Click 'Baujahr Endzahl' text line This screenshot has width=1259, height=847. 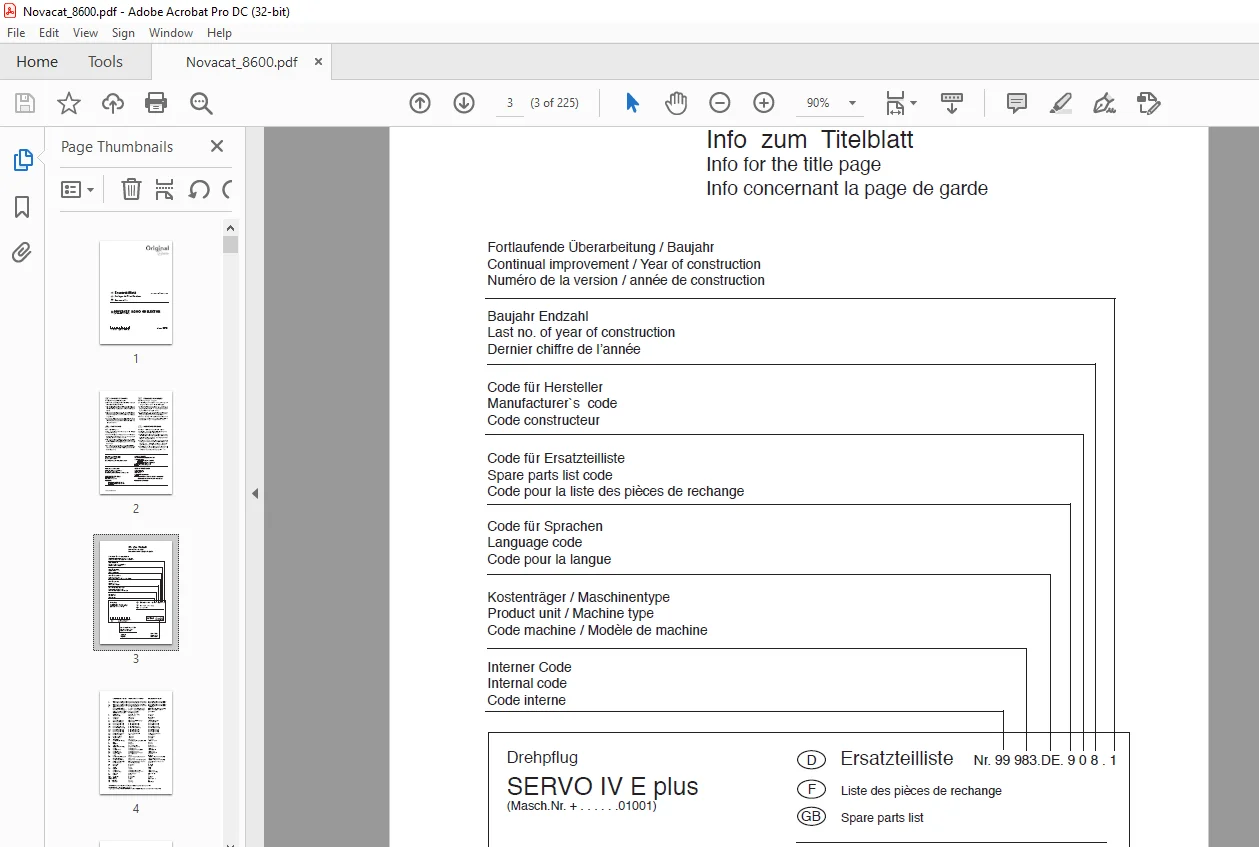click(538, 316)
